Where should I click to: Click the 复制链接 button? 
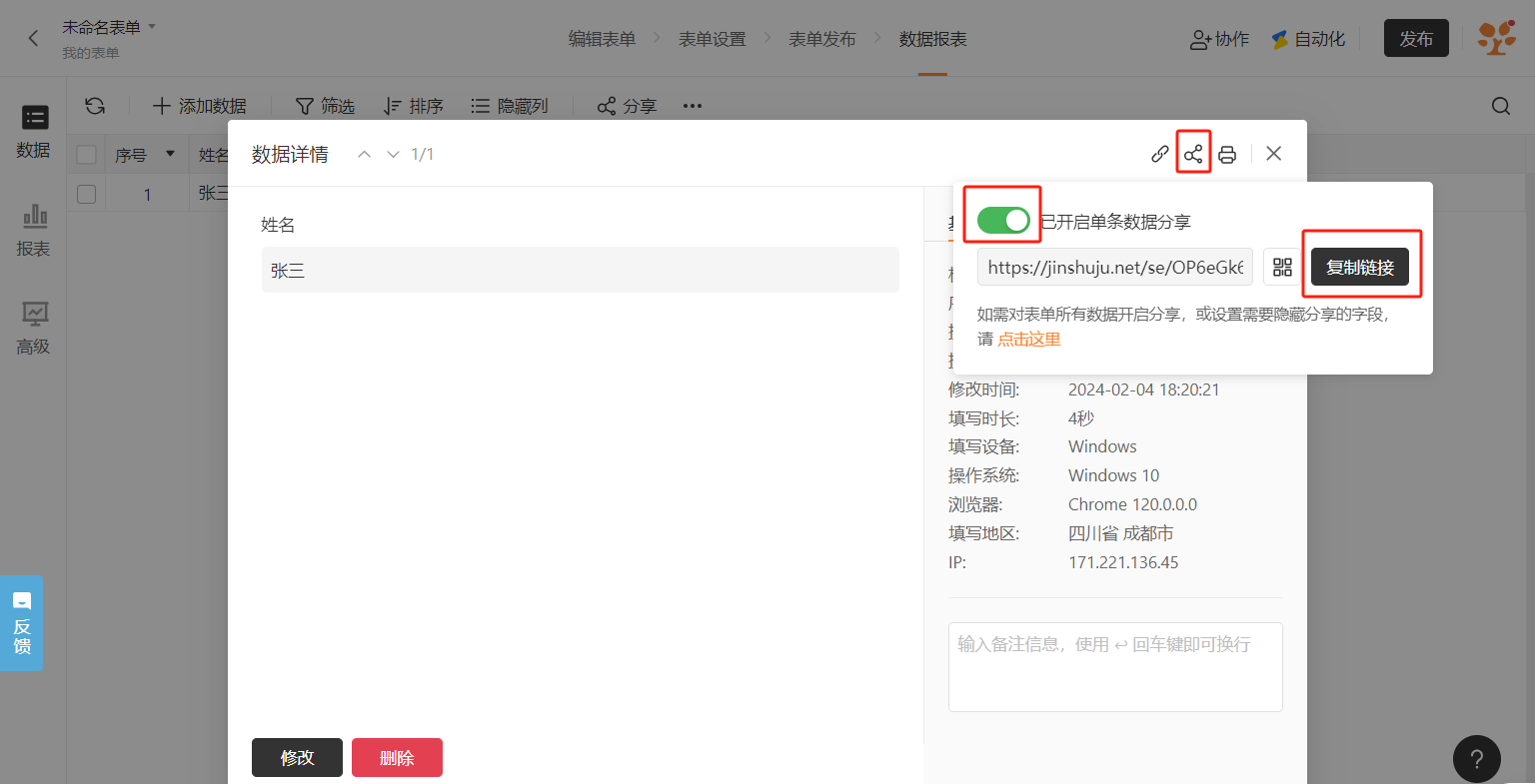(x=1360, y=267)
